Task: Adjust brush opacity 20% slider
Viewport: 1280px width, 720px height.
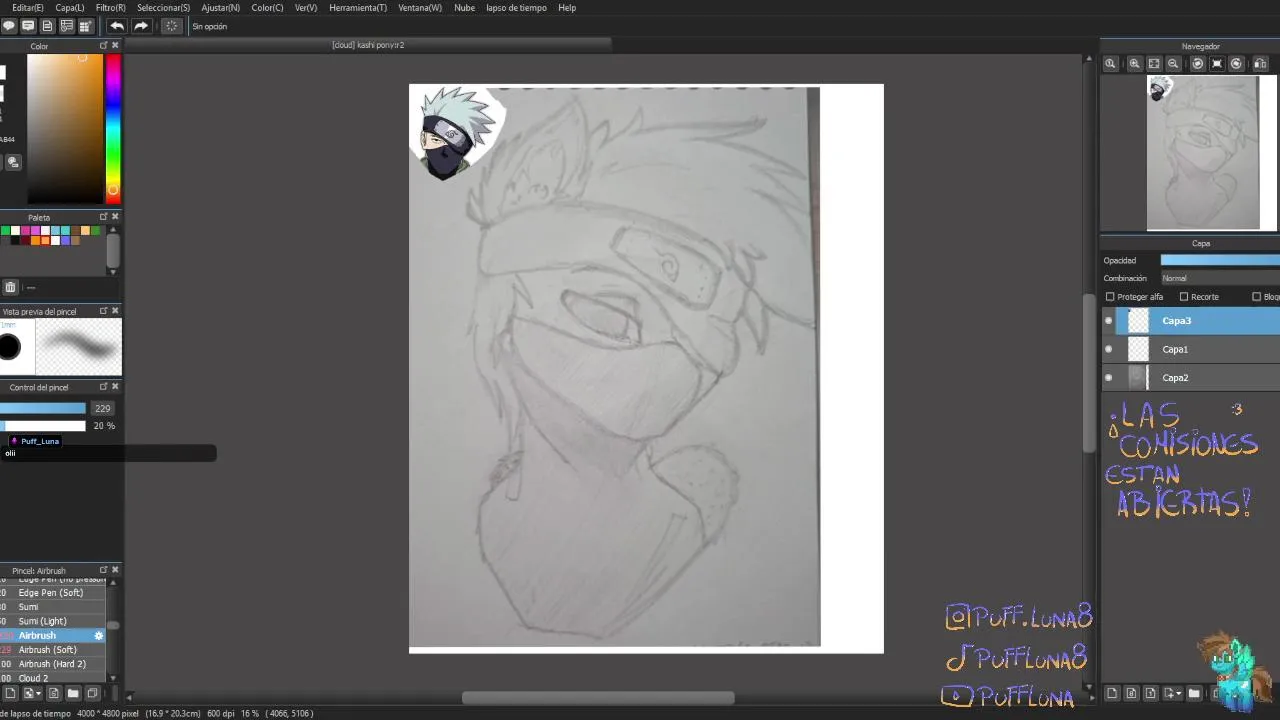Action: coord(43,426)
